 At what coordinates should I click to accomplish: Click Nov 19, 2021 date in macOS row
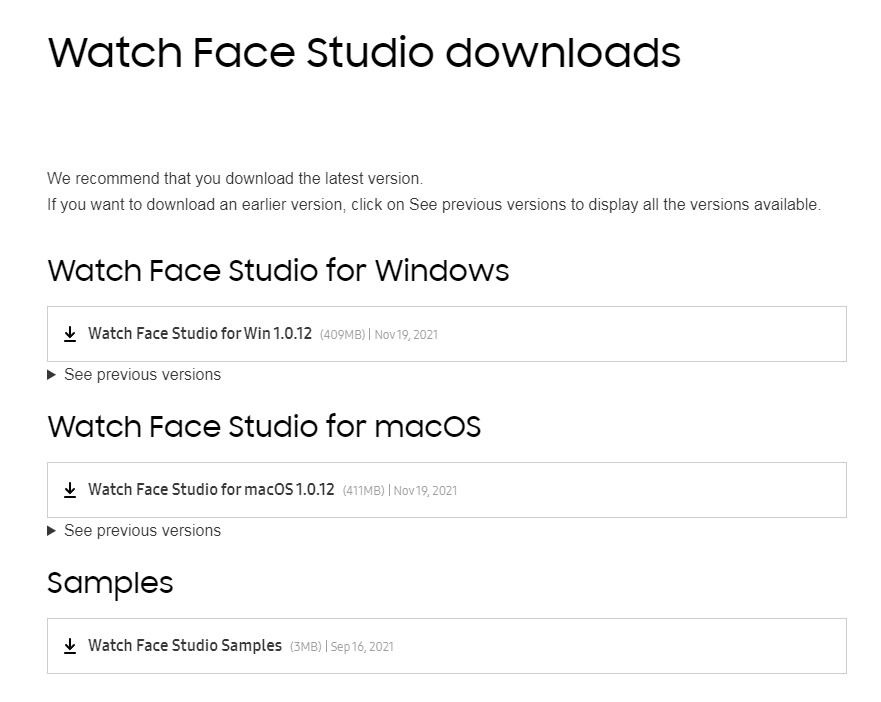[425, 491]
